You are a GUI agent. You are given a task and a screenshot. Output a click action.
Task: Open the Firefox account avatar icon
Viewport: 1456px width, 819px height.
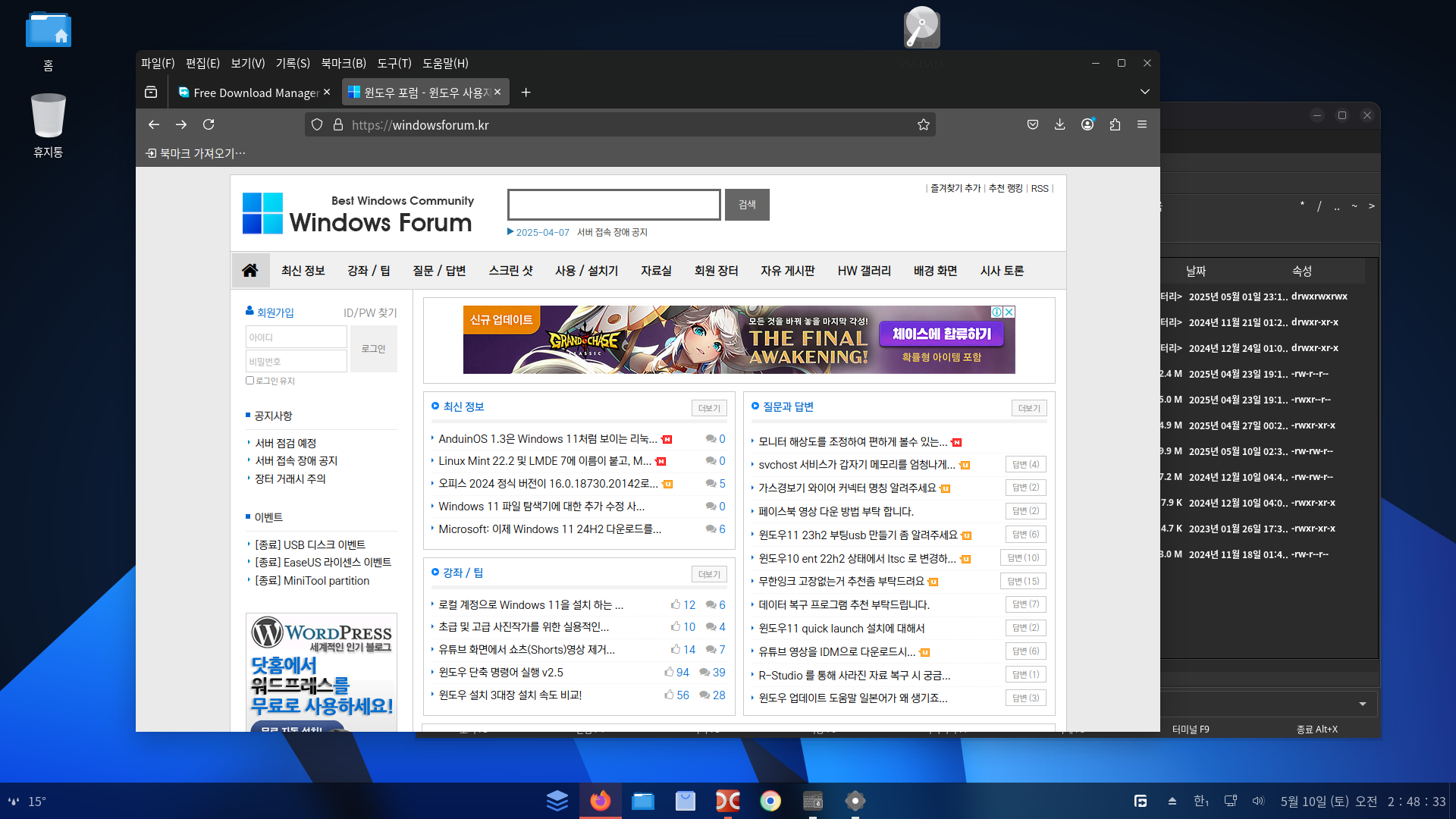pyautogui.click(x=1087, y=124)
